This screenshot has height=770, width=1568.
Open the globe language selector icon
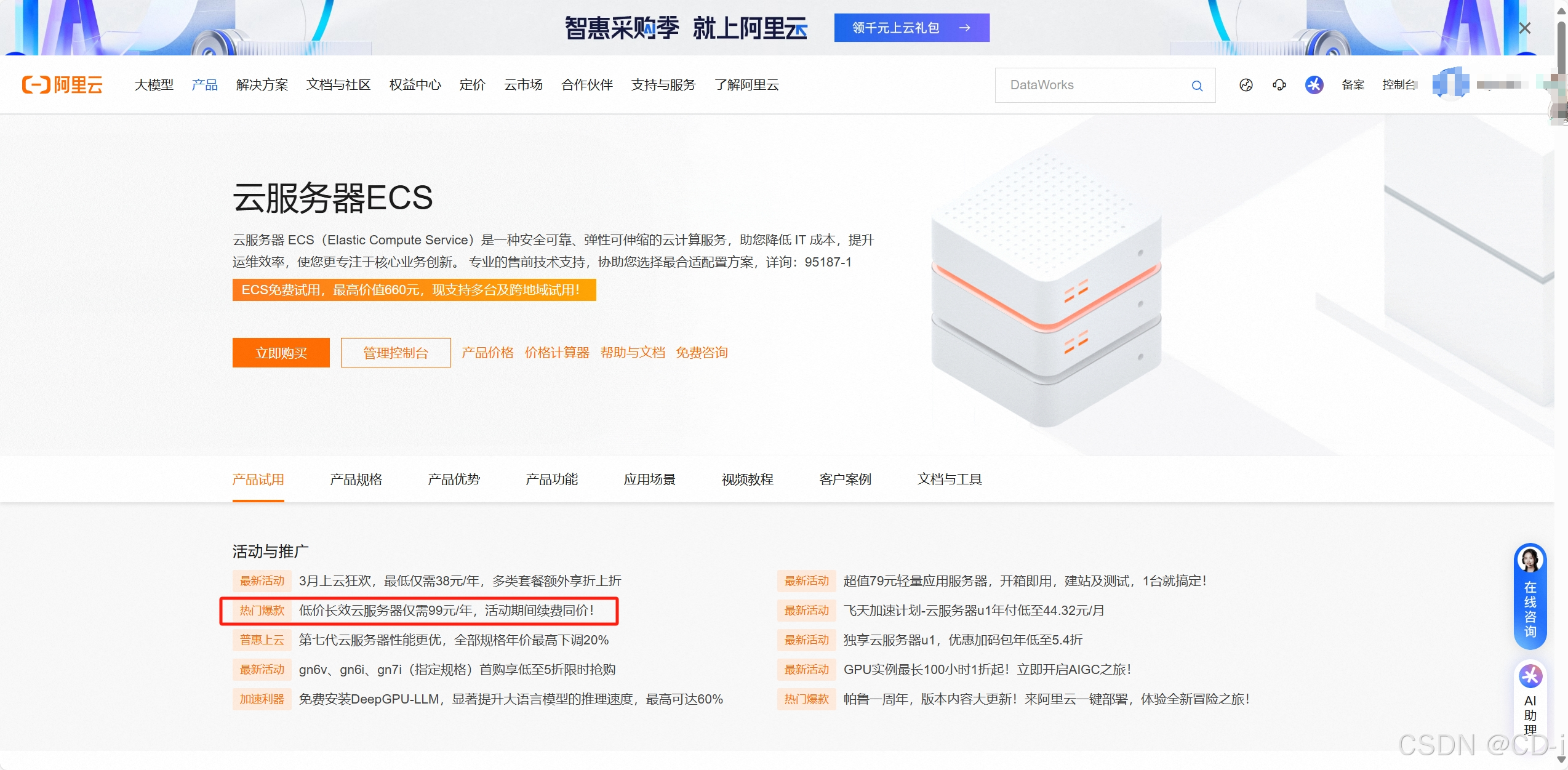(x=1246, y=85)
